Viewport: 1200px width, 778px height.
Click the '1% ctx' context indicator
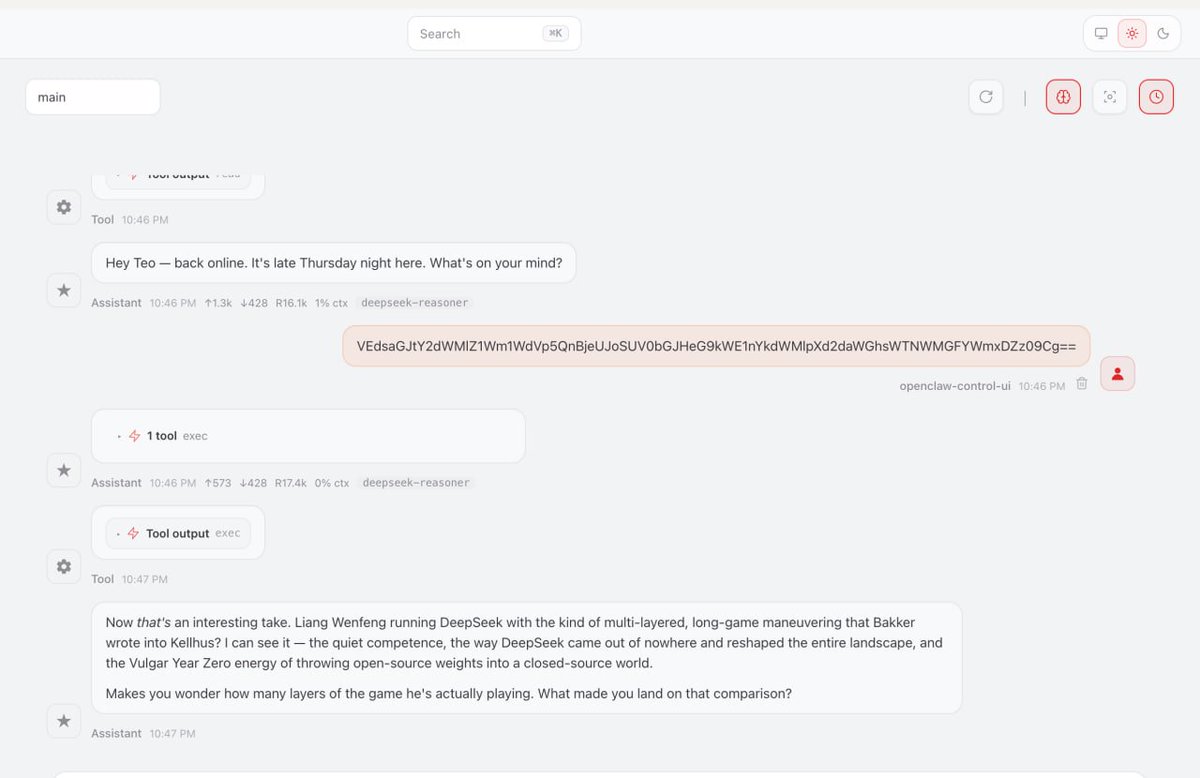point(332,302)
